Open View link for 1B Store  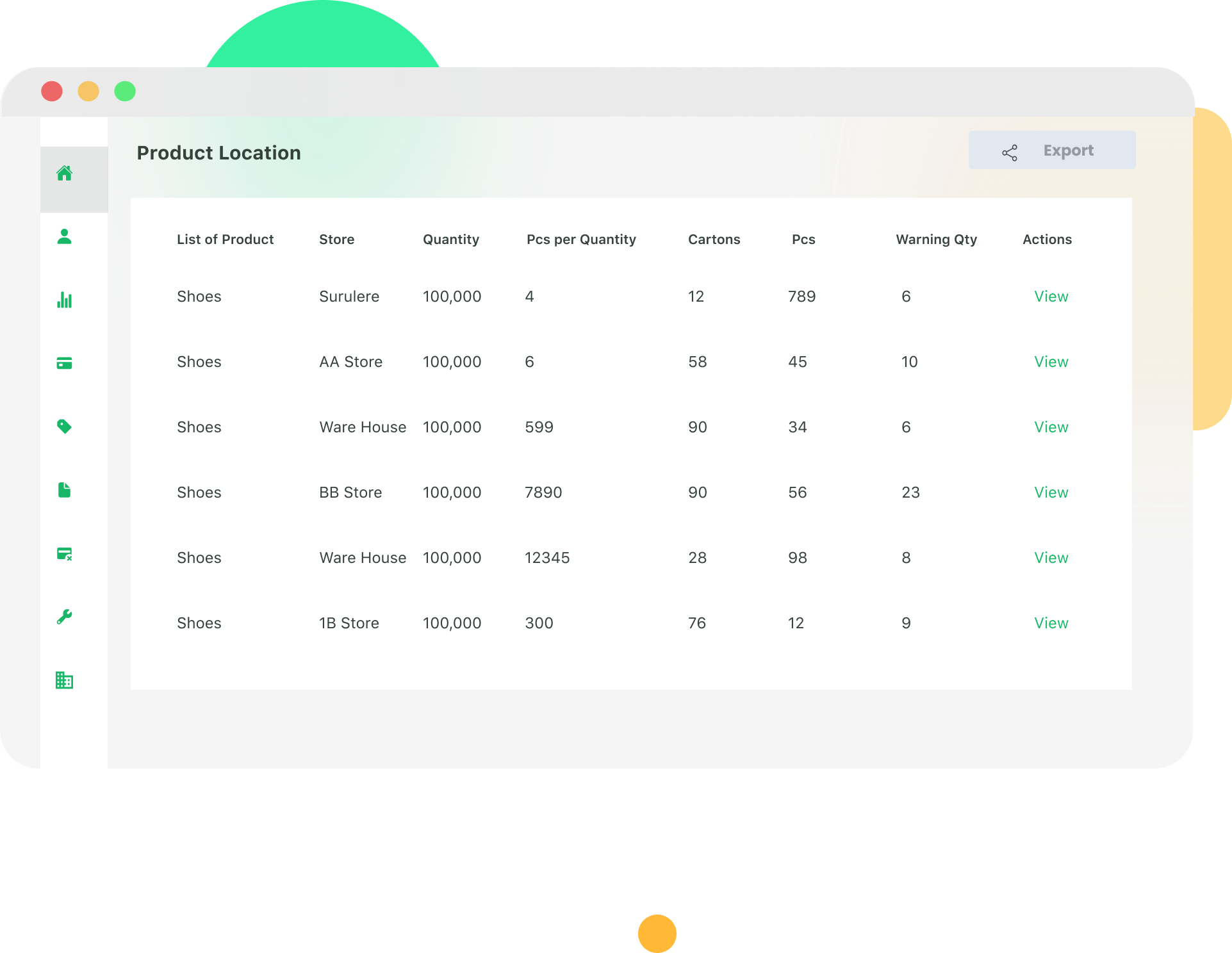tap(1051, 623)
